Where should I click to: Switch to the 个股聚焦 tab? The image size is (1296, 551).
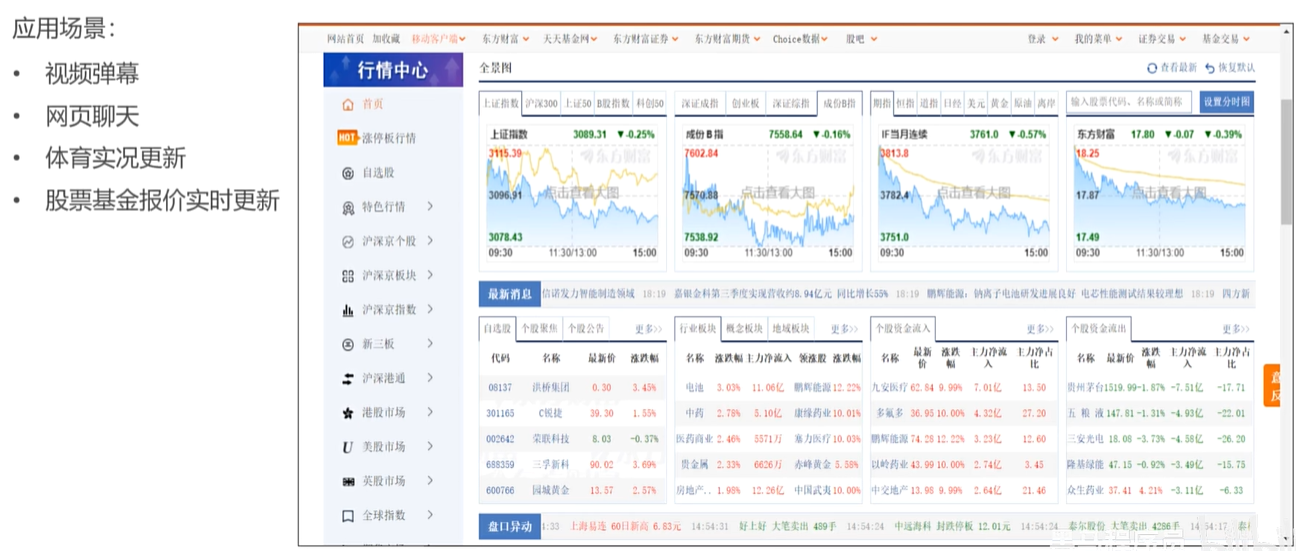click(x=539, y=328)
